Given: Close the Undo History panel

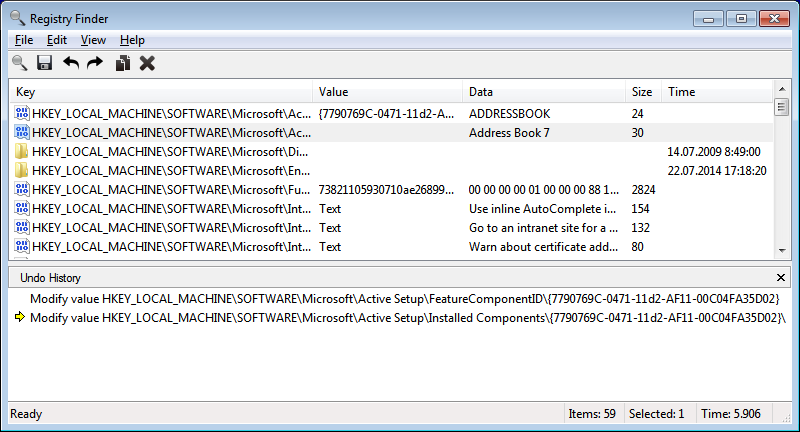Looking at the screenshot, I should pos(781,277).
